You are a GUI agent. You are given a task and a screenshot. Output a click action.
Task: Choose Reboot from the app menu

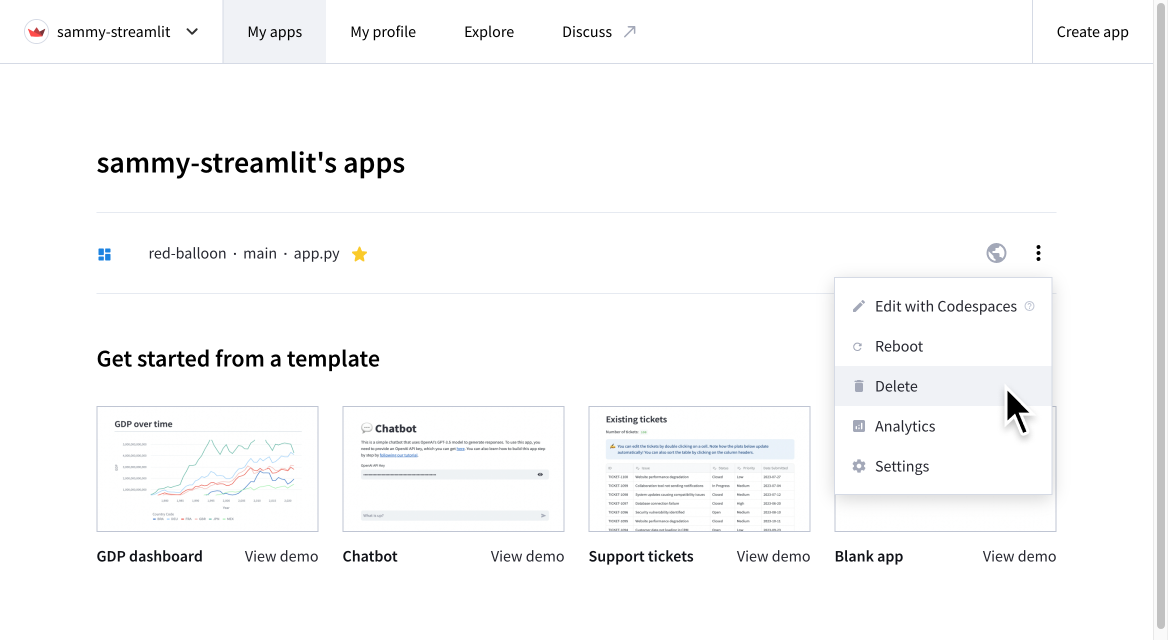coord(898,346)
